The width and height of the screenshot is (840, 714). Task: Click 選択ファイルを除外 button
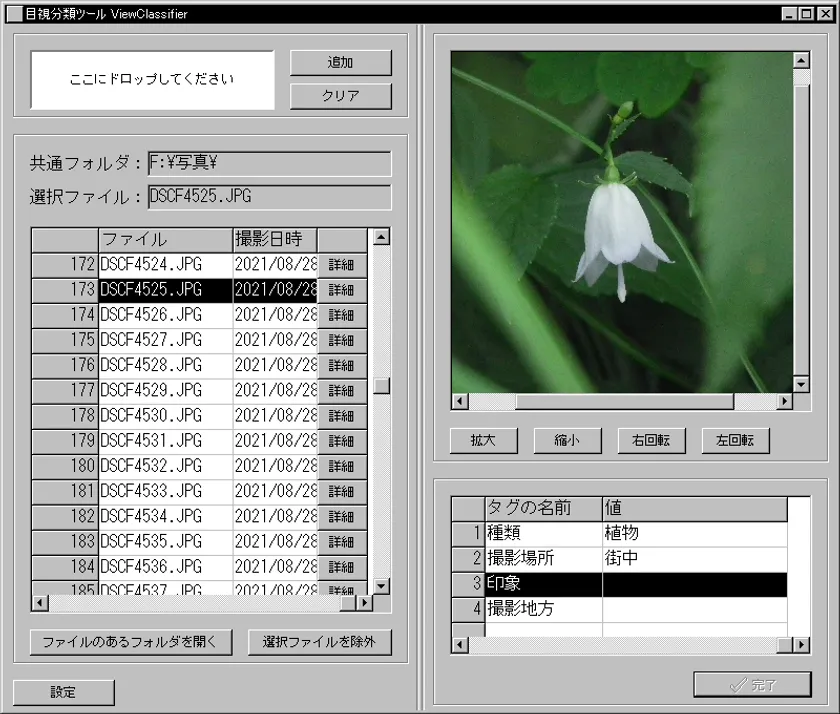(x=319, y=642)
